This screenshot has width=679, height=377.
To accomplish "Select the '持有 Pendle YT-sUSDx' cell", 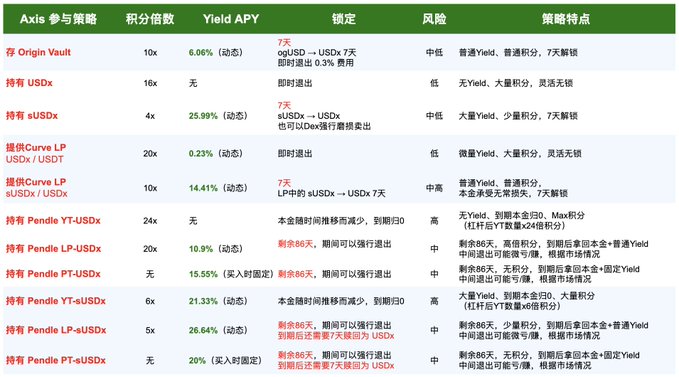I will coord(55,301).
